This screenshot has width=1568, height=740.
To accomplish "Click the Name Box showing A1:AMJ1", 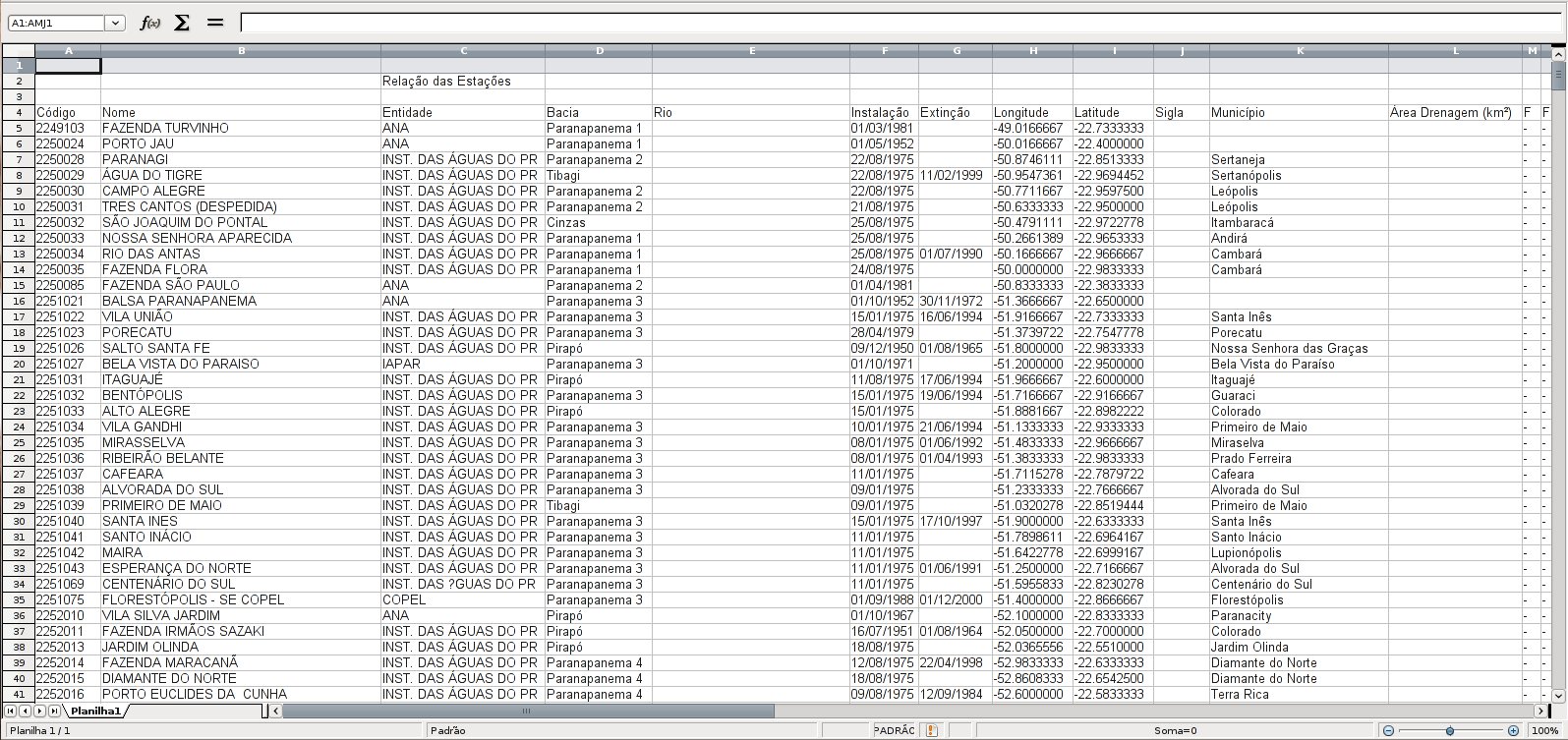I will tap(55, 23).
